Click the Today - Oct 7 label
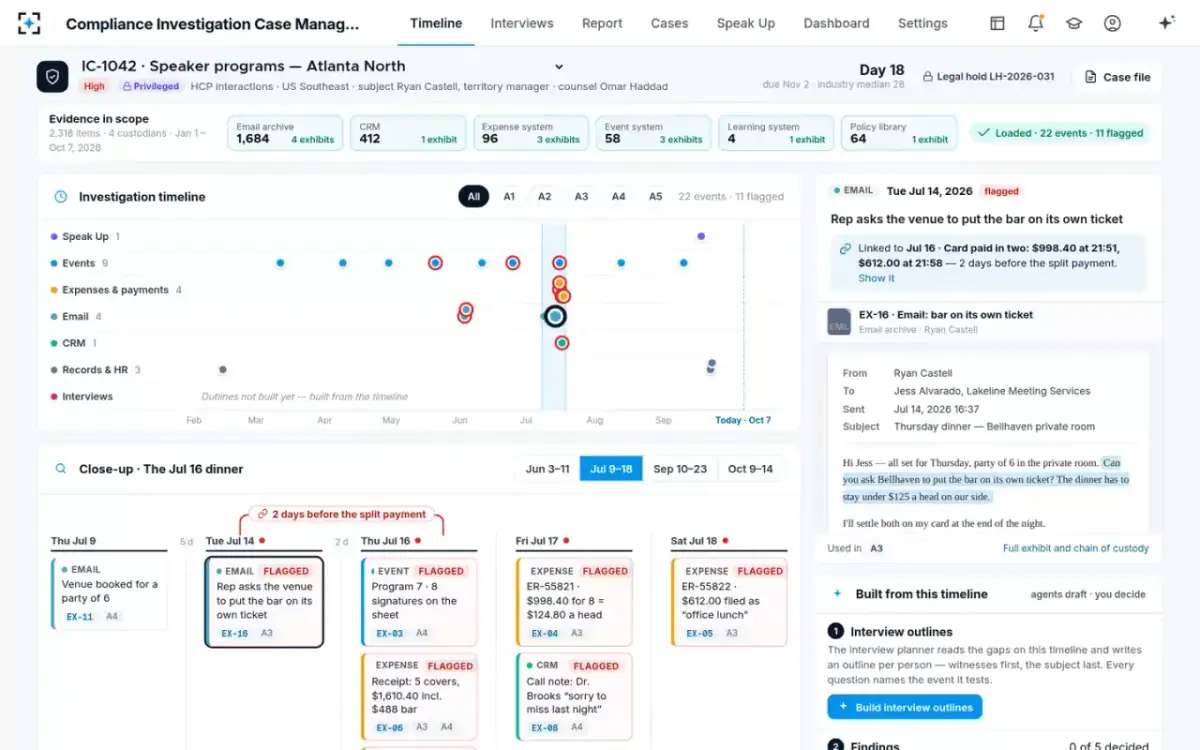Viewport: 1200px width, 750px height. click(743, 420)
